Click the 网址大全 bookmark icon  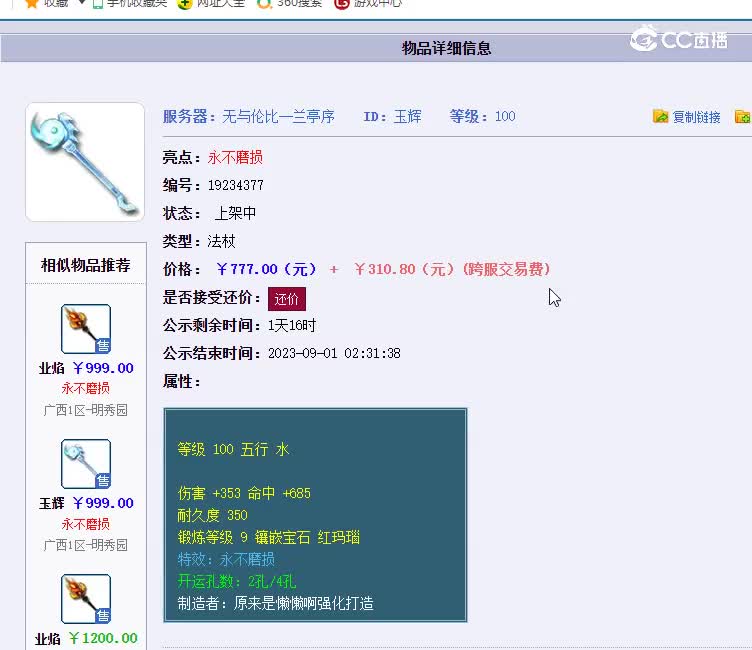(184, 4)
